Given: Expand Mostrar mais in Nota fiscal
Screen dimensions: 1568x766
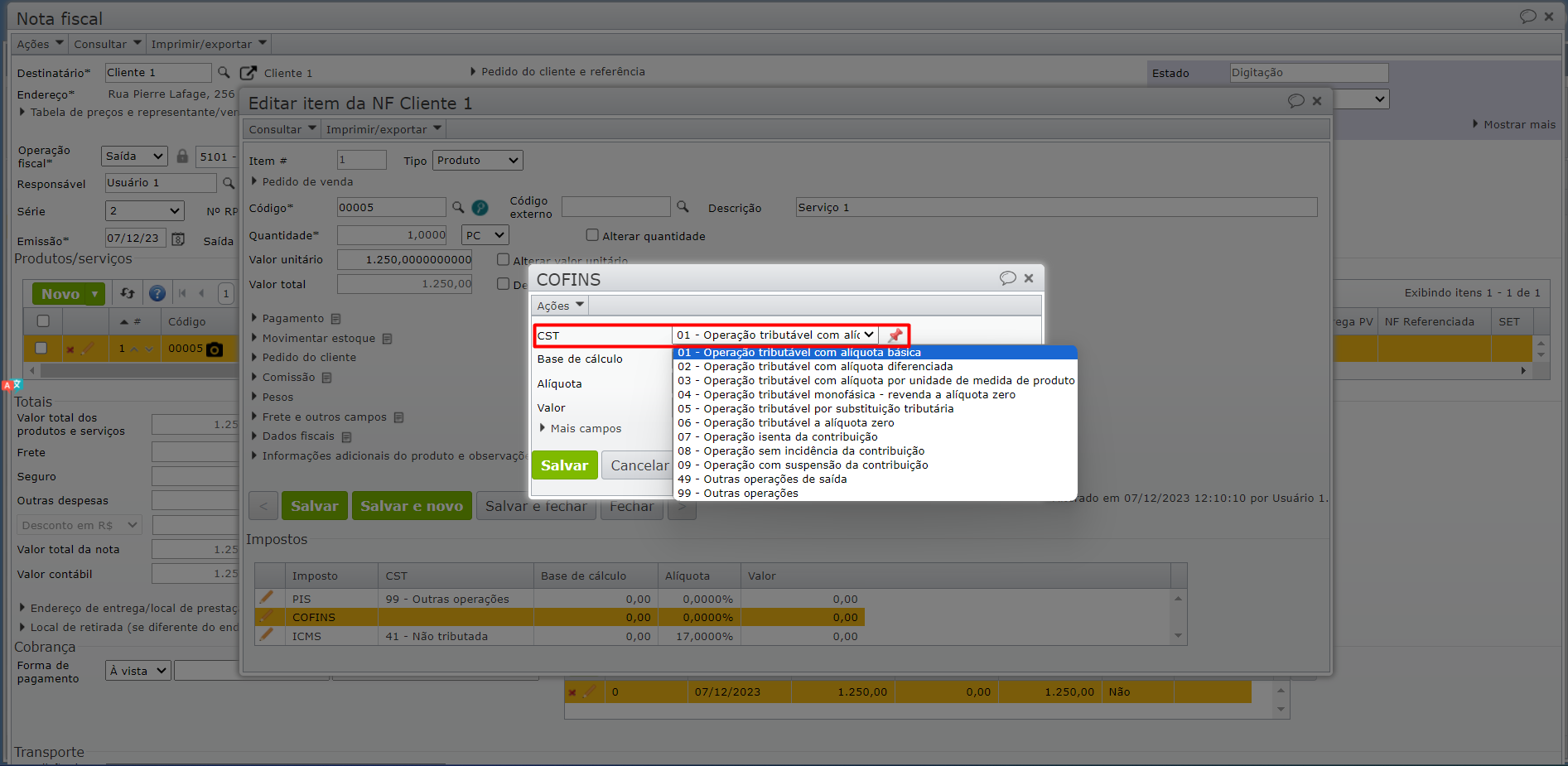Looking at the screenshot, I should coord(1514,125).
